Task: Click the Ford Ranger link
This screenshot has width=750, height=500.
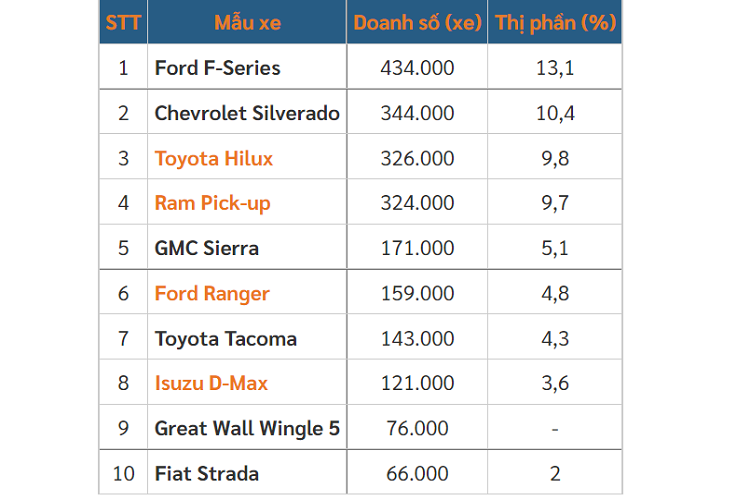Action: (212, 293)
